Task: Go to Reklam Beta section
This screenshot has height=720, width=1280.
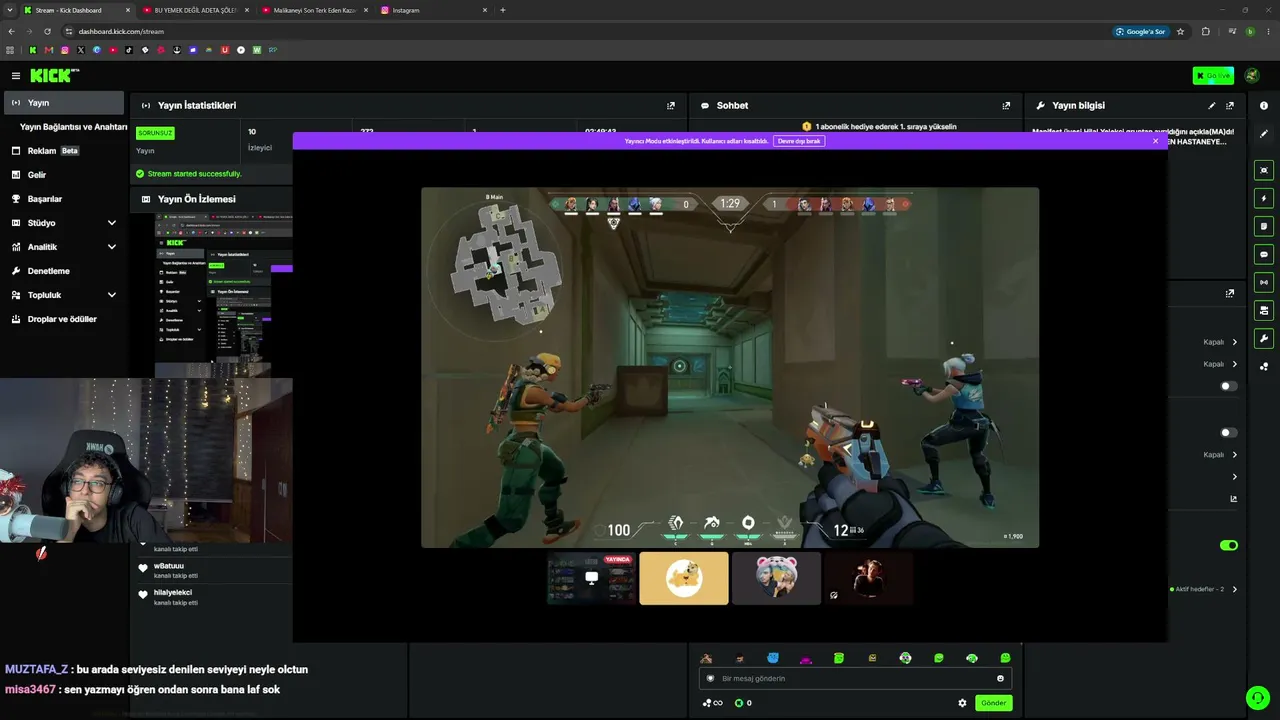Action: pyautogui.click(x=64, y=151)
